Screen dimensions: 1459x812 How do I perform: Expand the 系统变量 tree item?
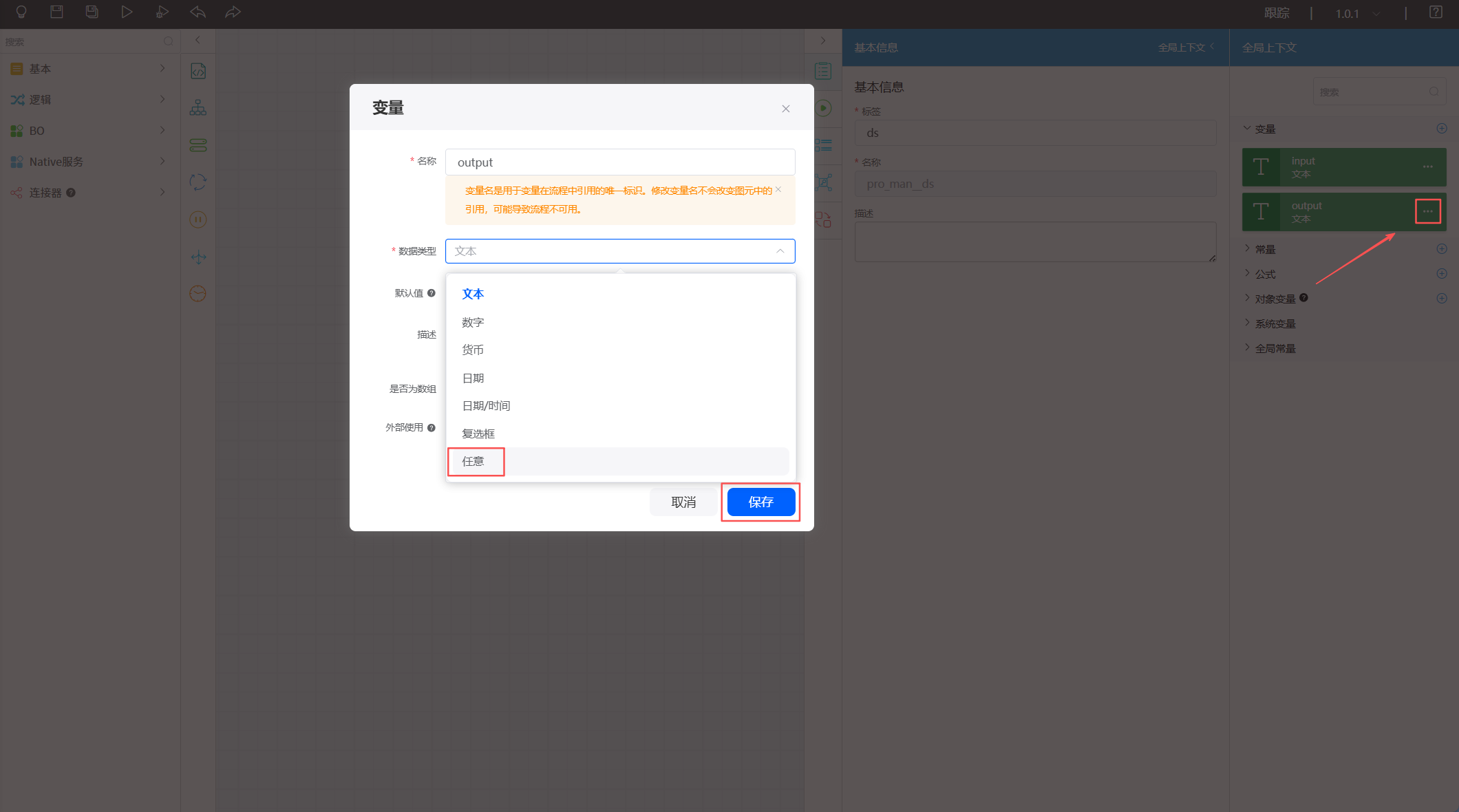(x=1275, y=323)
